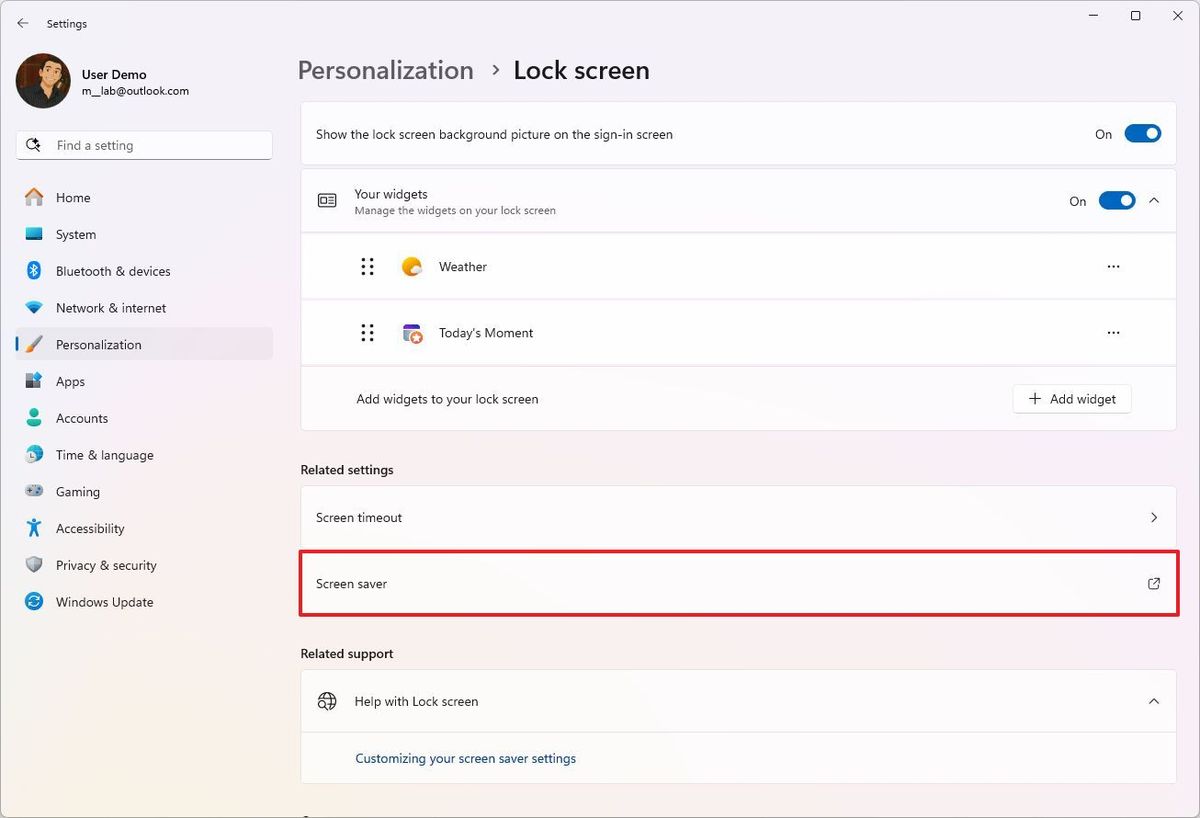
Task: Disable the lock screen background picture toggle
Action: [x=1143, y=133]
